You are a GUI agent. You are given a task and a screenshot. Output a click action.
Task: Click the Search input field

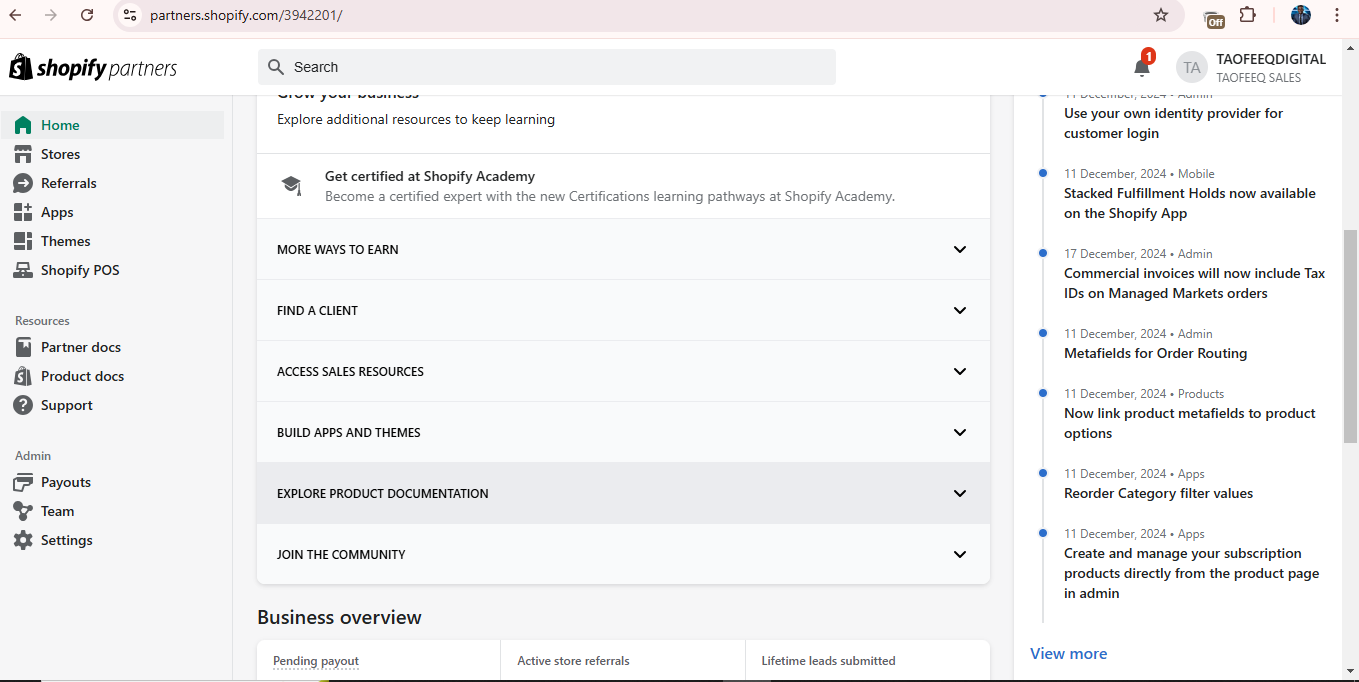click(547, 67)
